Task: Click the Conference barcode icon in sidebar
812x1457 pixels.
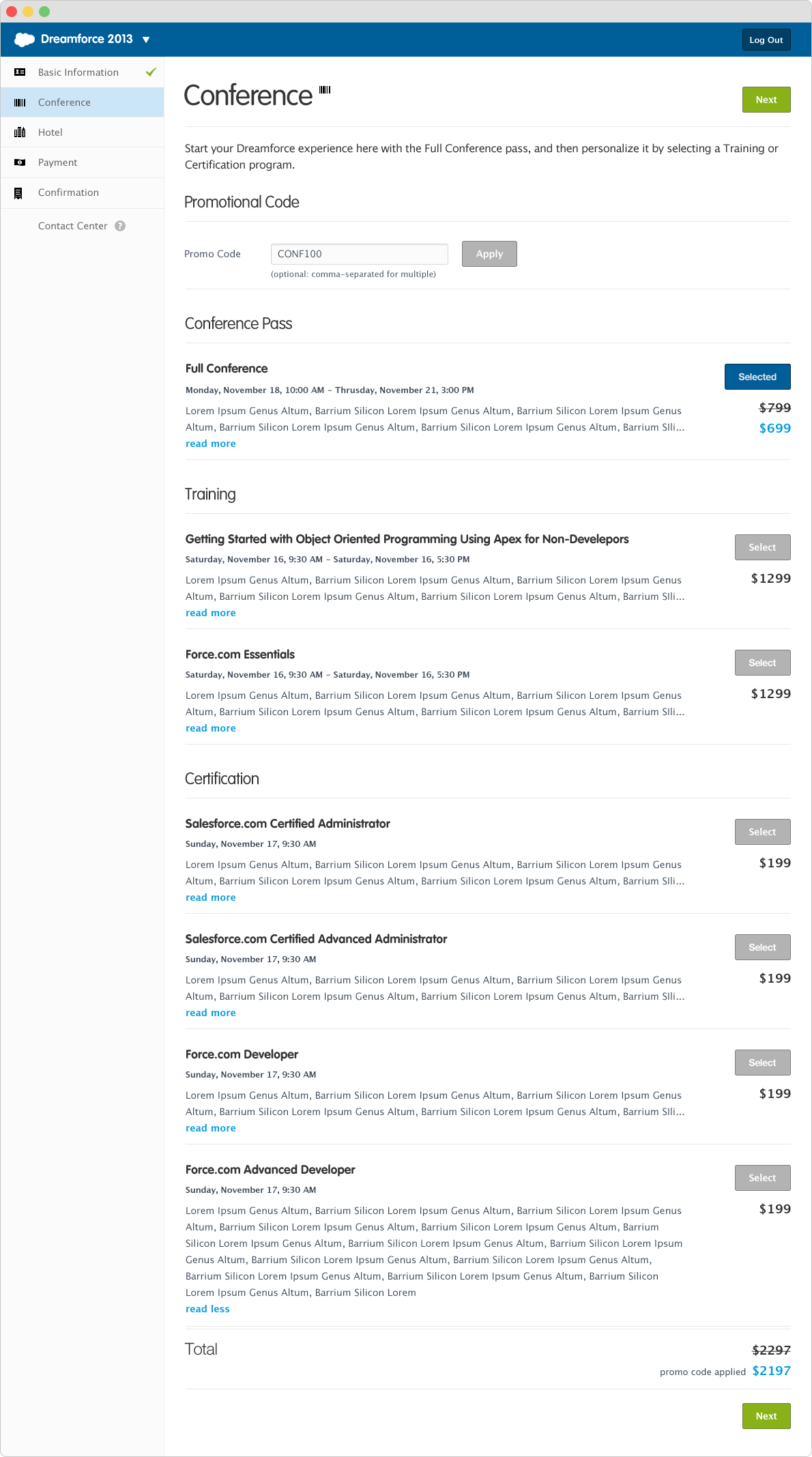Action: pos(20,102)
